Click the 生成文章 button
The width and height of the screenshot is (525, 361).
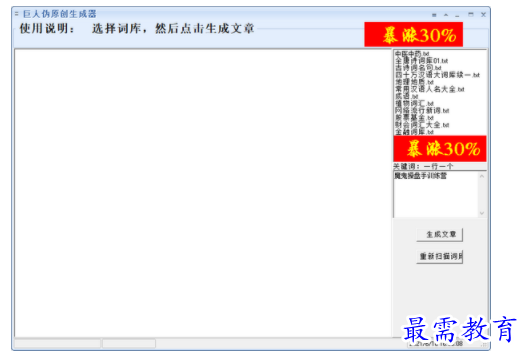click(x=440, y=234)
